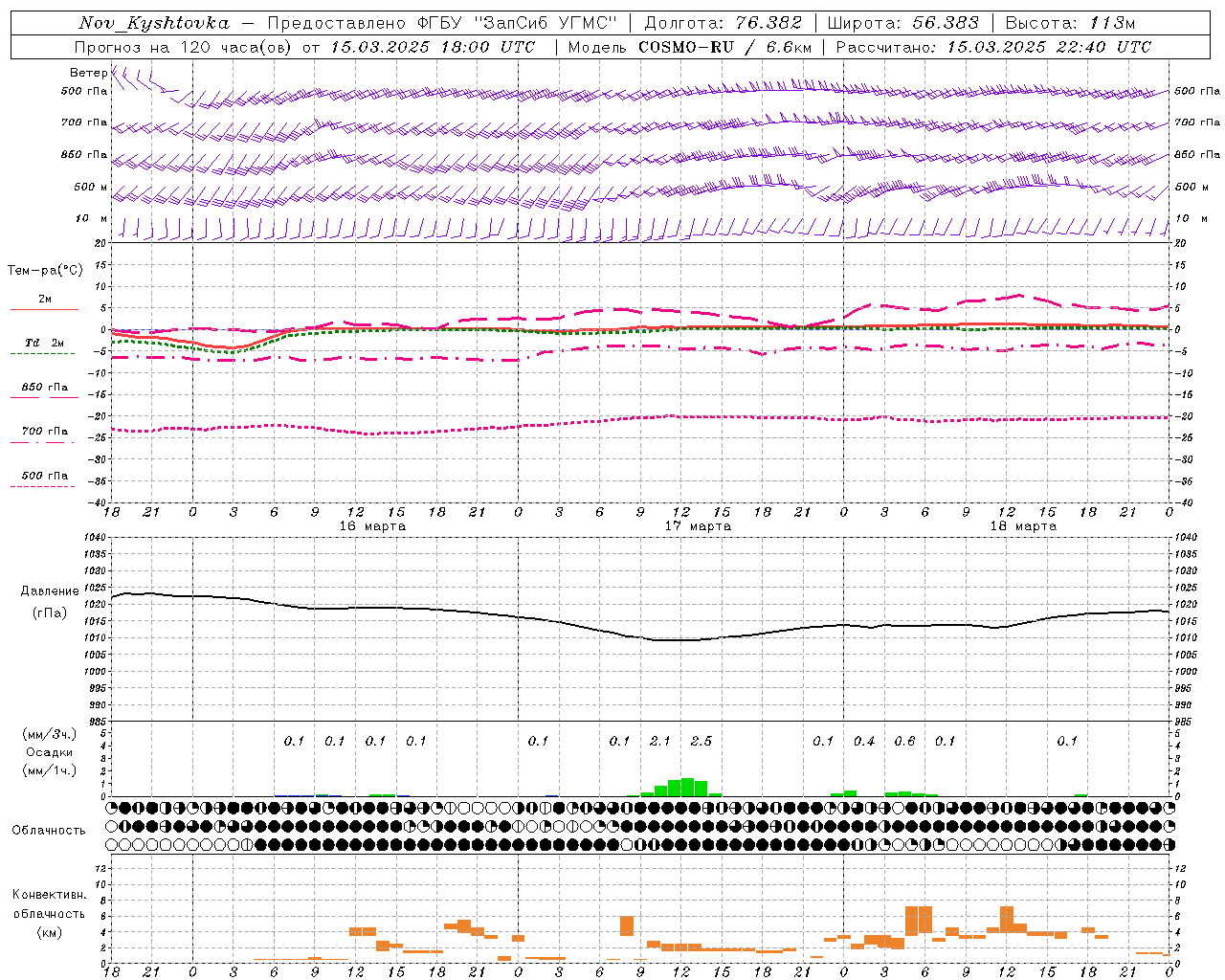1225x980 pixels.
Task: Click the Тем-ра(°C) axis label
Action: [45, 270]
